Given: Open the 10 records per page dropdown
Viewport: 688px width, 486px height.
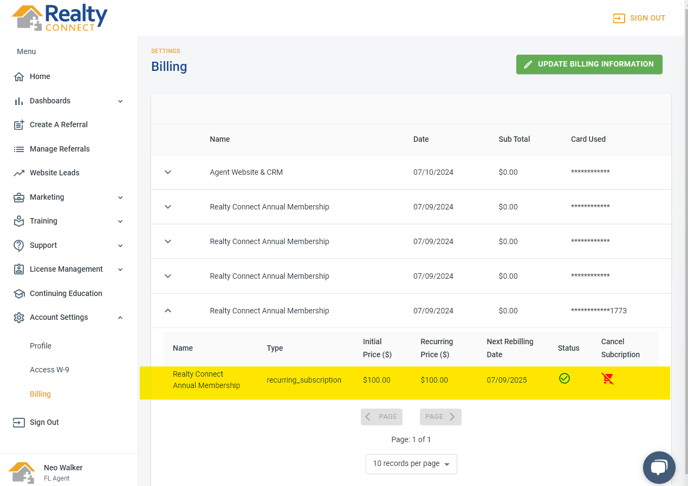Looking at the screenshot, I should [411, 464].
